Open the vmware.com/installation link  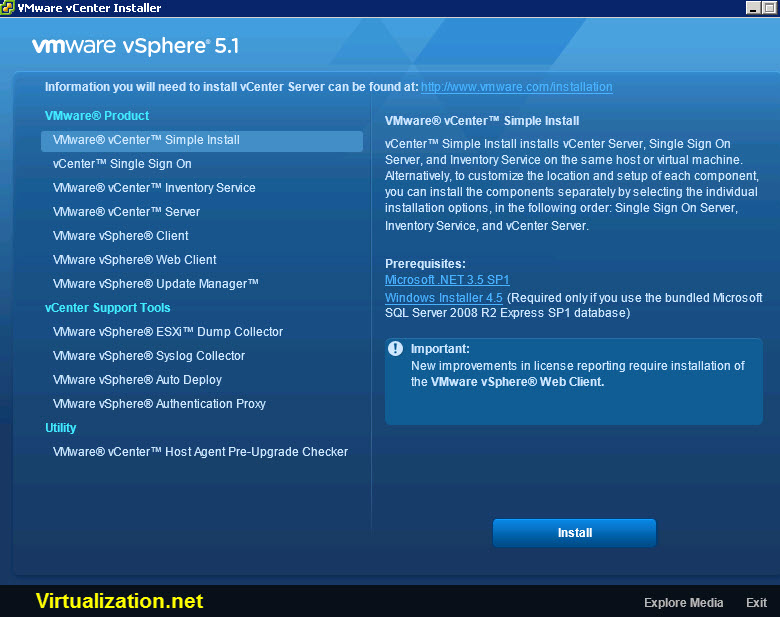(516, 87)
